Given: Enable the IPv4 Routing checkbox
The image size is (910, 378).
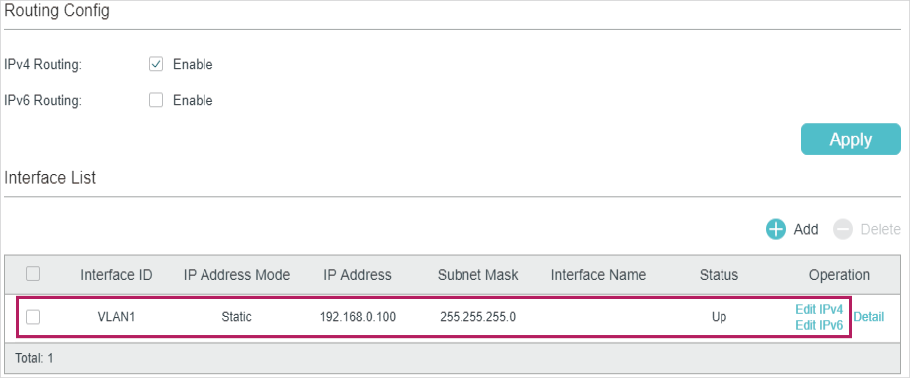Looking at the screenshot, I should (x=156, y=64).
